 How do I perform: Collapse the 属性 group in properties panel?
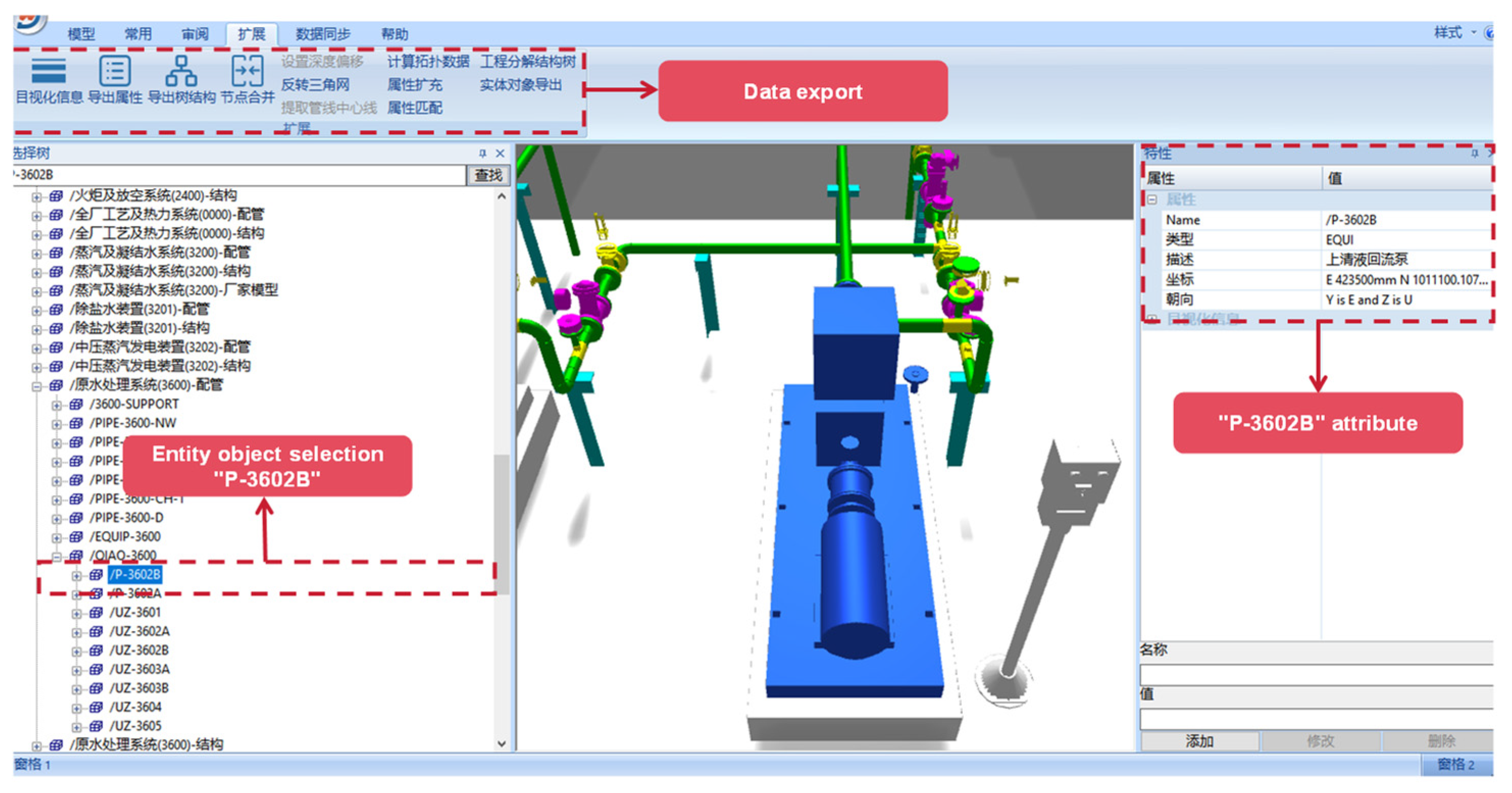pyautogui.click(x=1152, y=199)
